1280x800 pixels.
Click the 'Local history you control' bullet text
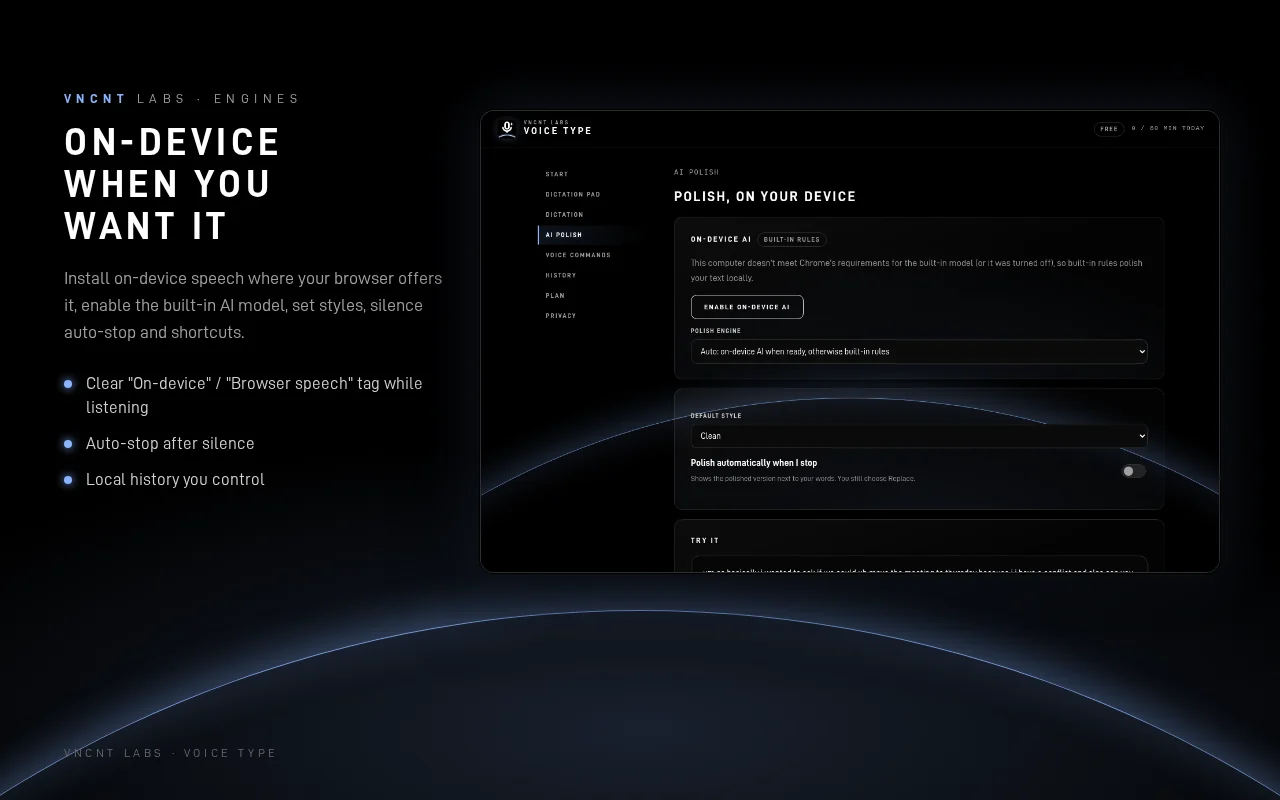175,479
